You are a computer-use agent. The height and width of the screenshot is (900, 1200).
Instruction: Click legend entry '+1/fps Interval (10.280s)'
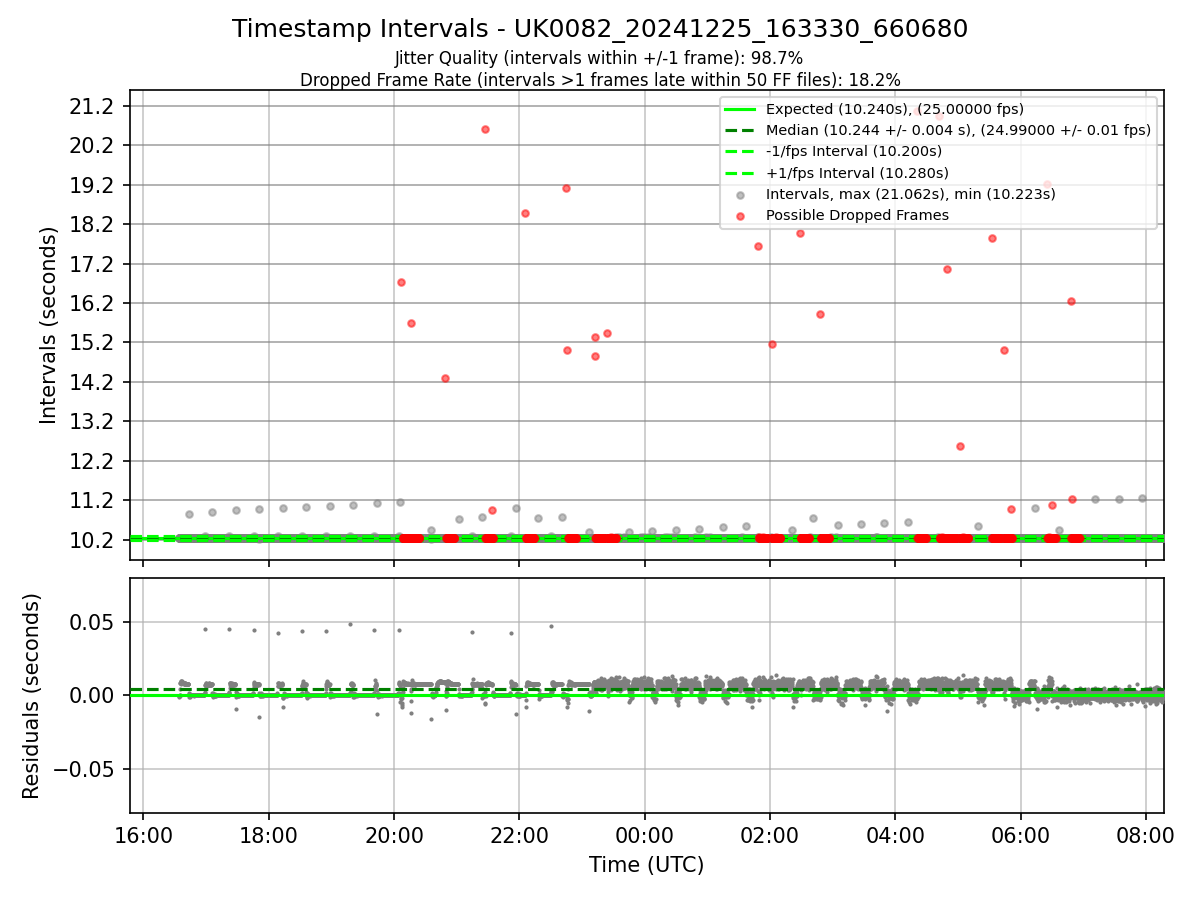click(x=857, y=173)
